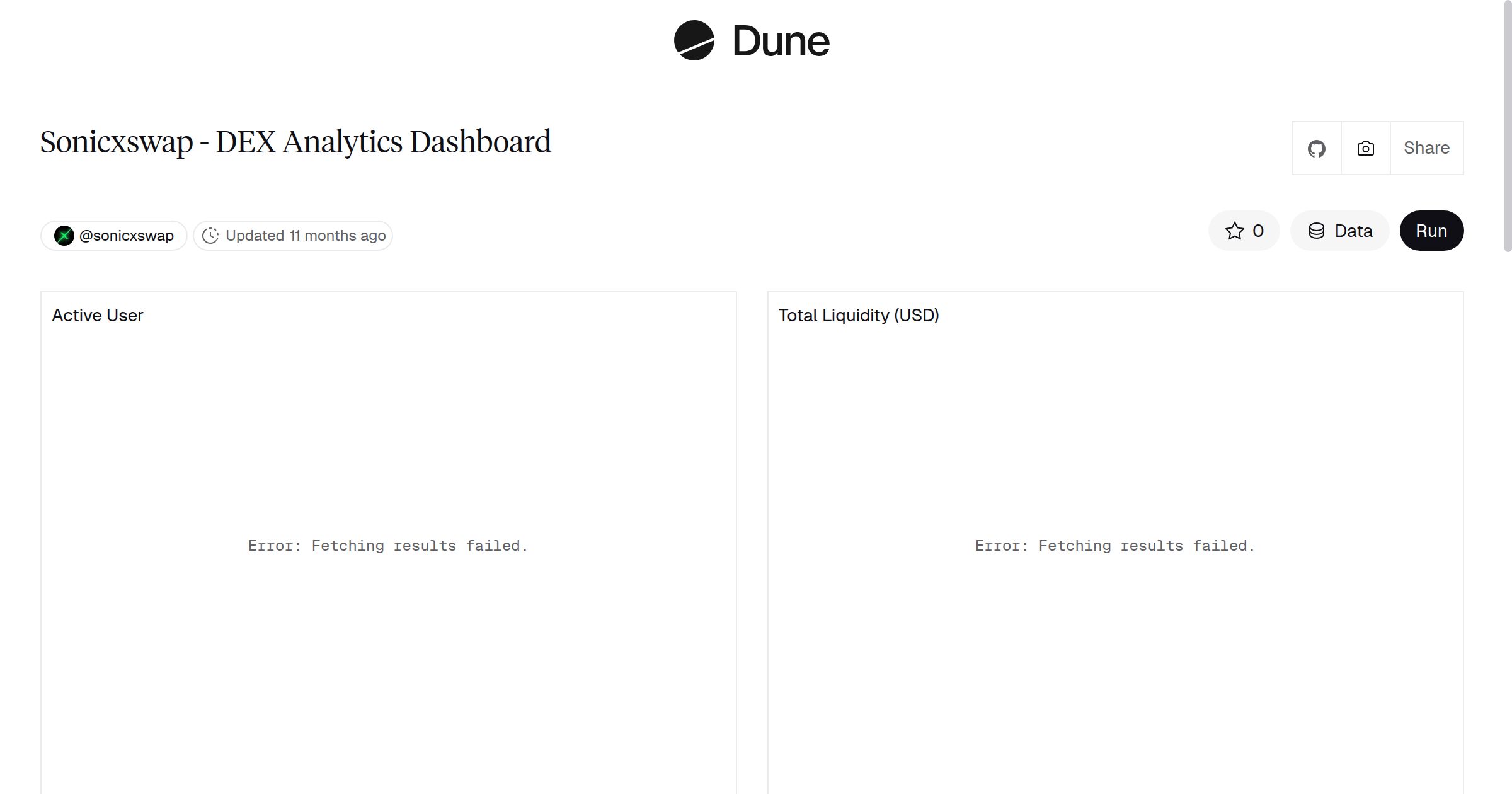This screenshot has width=1512, height=794.
Task: Click the camera screenshot icon
Action: coord(1365,148)
